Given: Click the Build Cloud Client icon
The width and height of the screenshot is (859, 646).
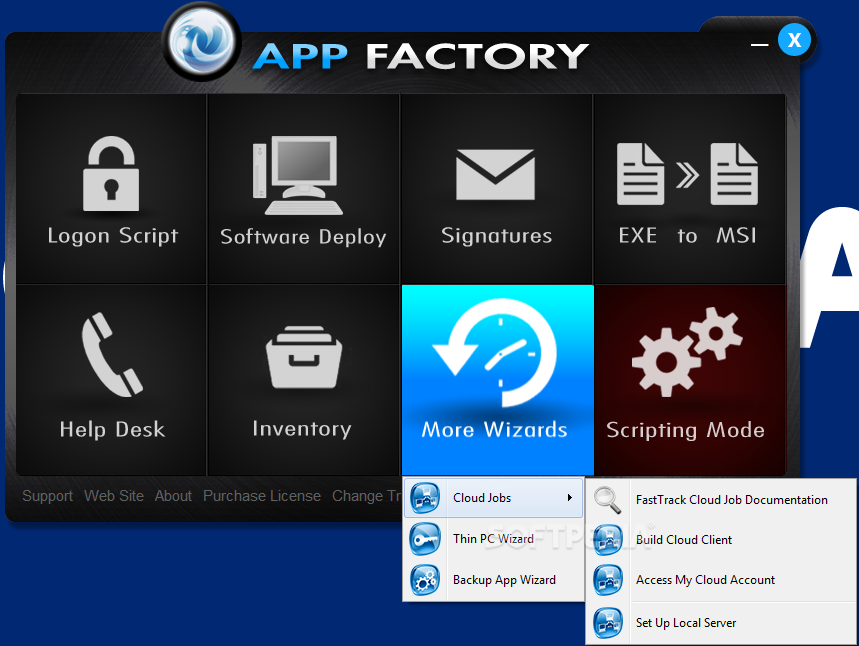Looking at the screenshot, I should (608, 540).
